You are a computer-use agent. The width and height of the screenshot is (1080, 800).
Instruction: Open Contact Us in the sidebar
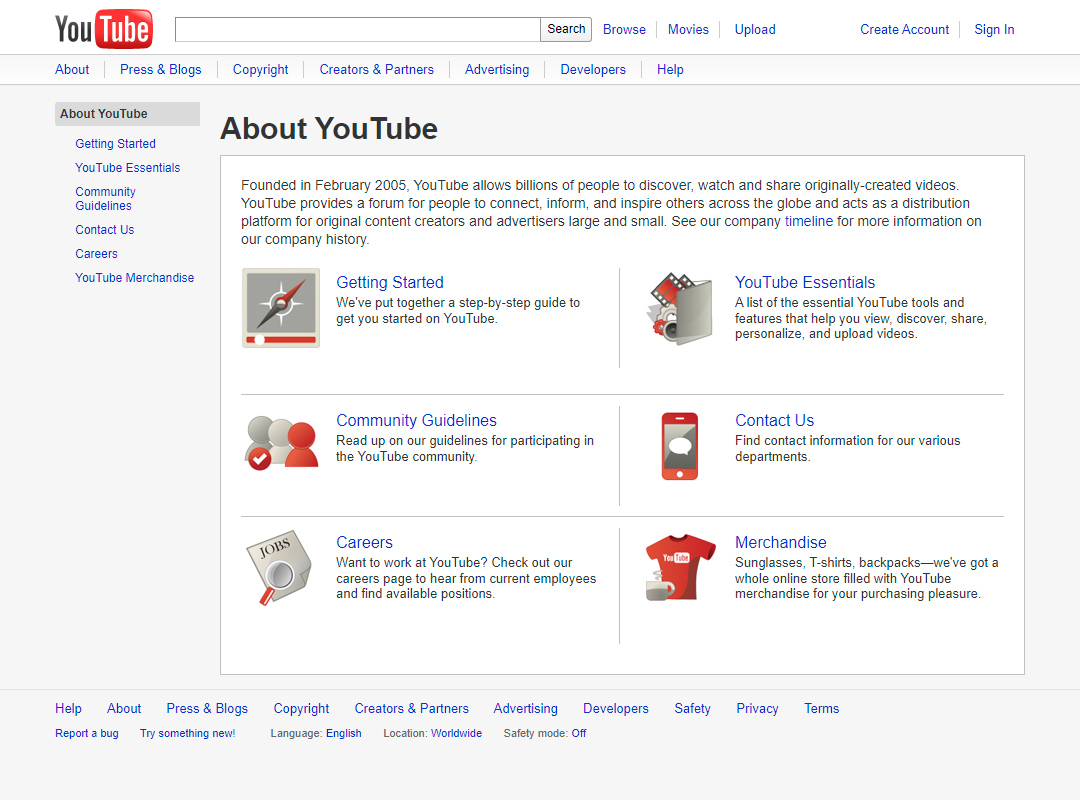pos(105,230)
